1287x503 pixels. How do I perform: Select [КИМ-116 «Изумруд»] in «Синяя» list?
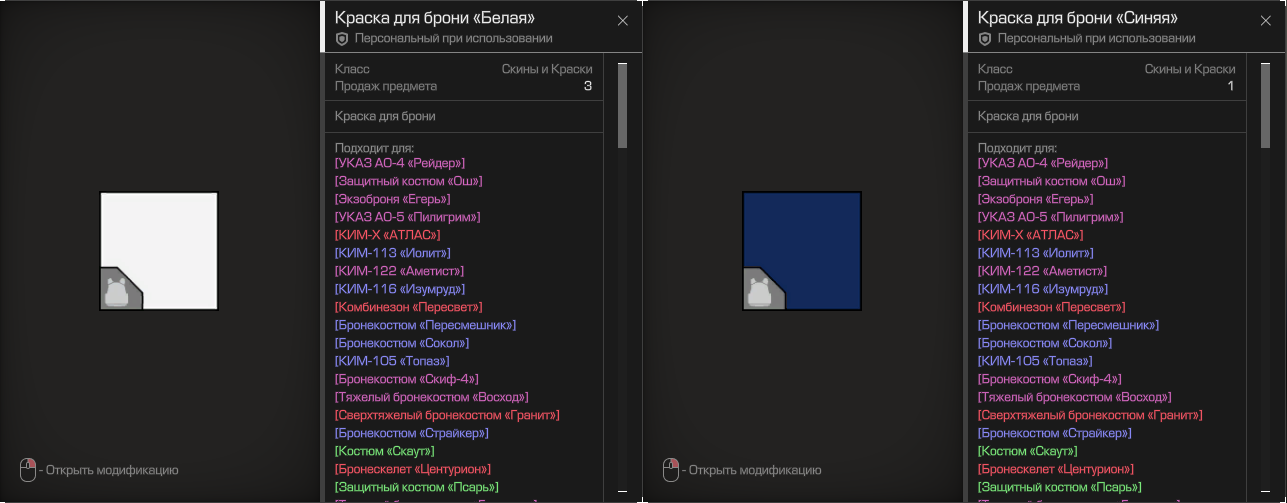click(1042, 289)
